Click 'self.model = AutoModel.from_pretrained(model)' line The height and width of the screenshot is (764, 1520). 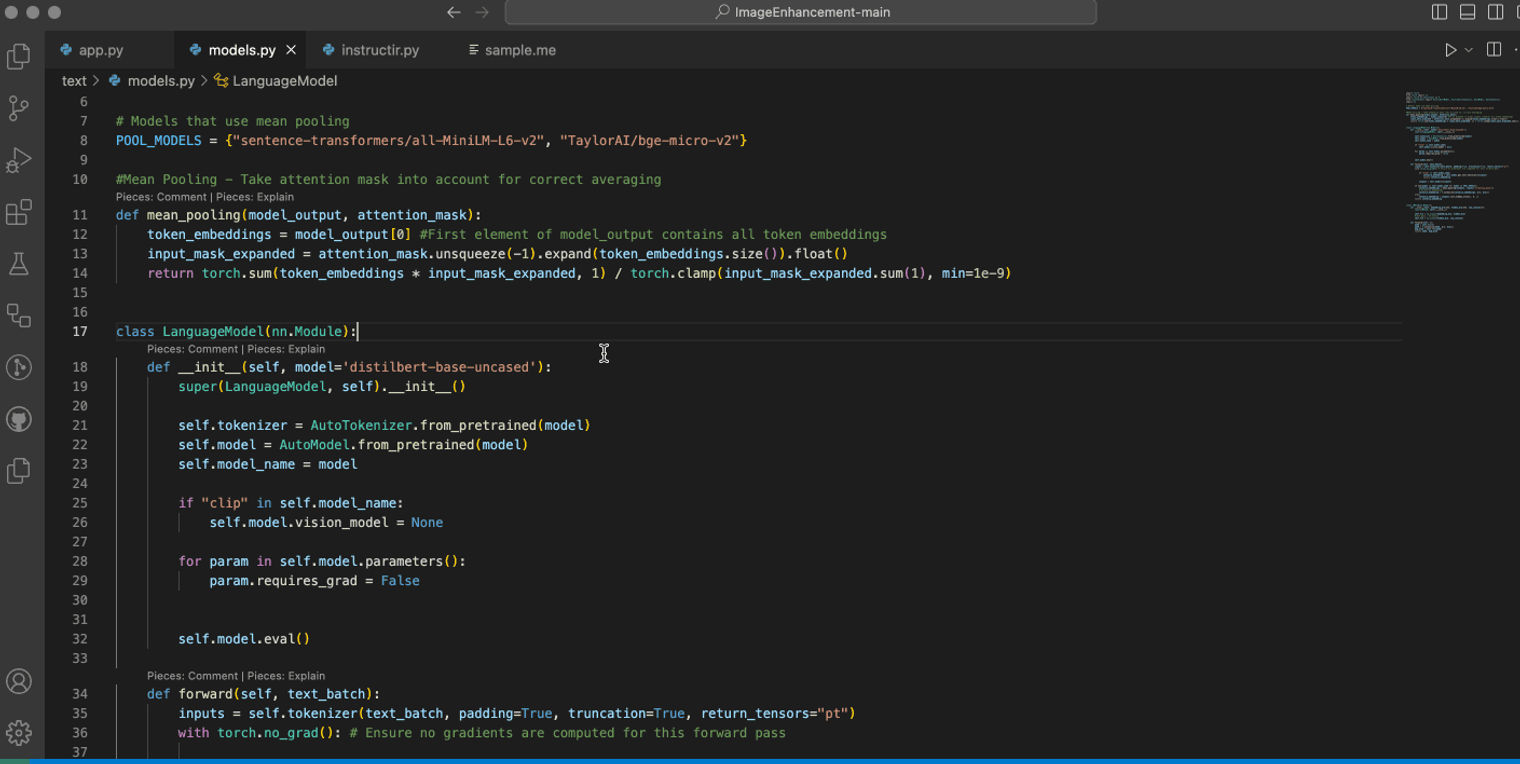click(x=353, y=445)
